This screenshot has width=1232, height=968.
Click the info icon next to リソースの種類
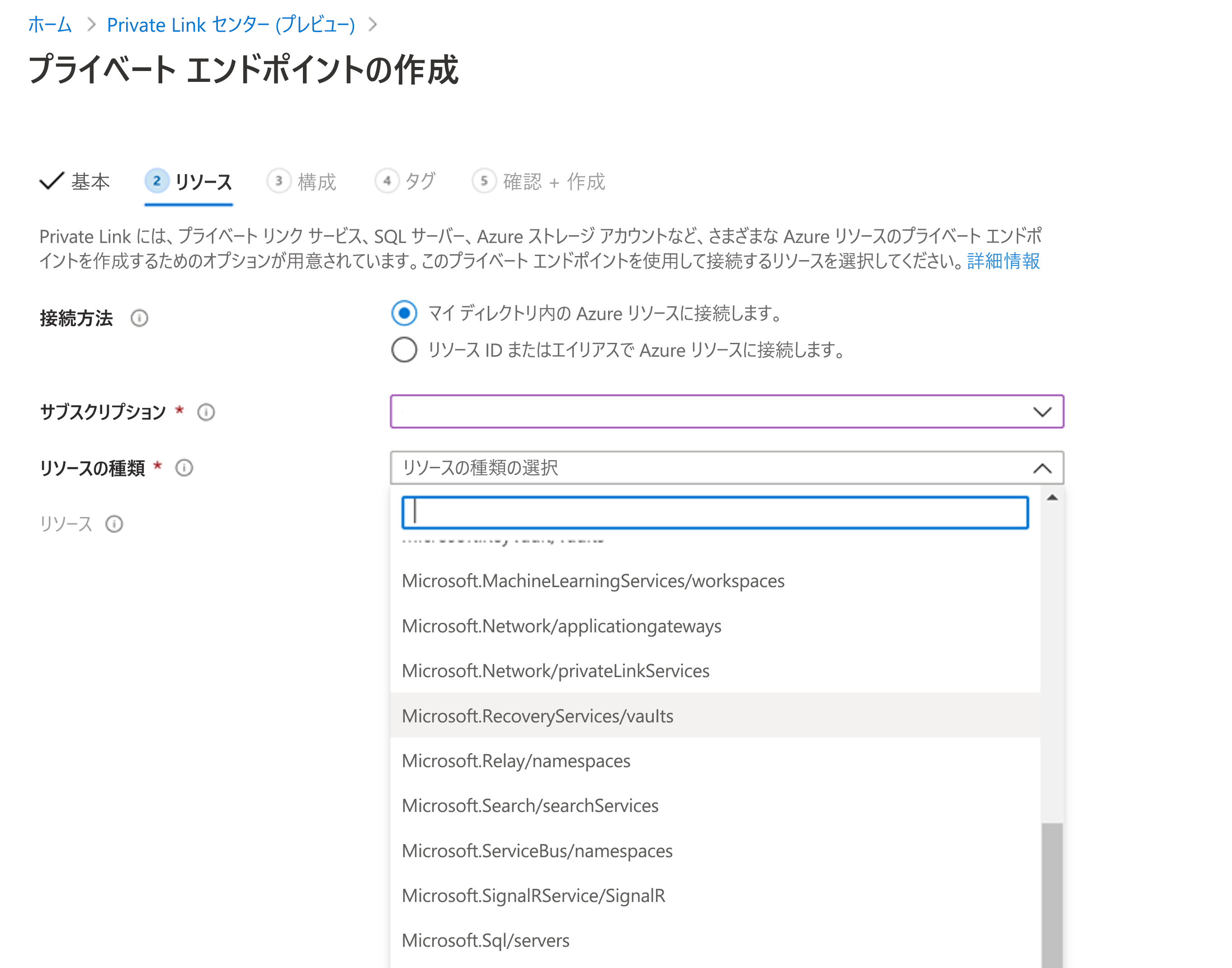184,468
